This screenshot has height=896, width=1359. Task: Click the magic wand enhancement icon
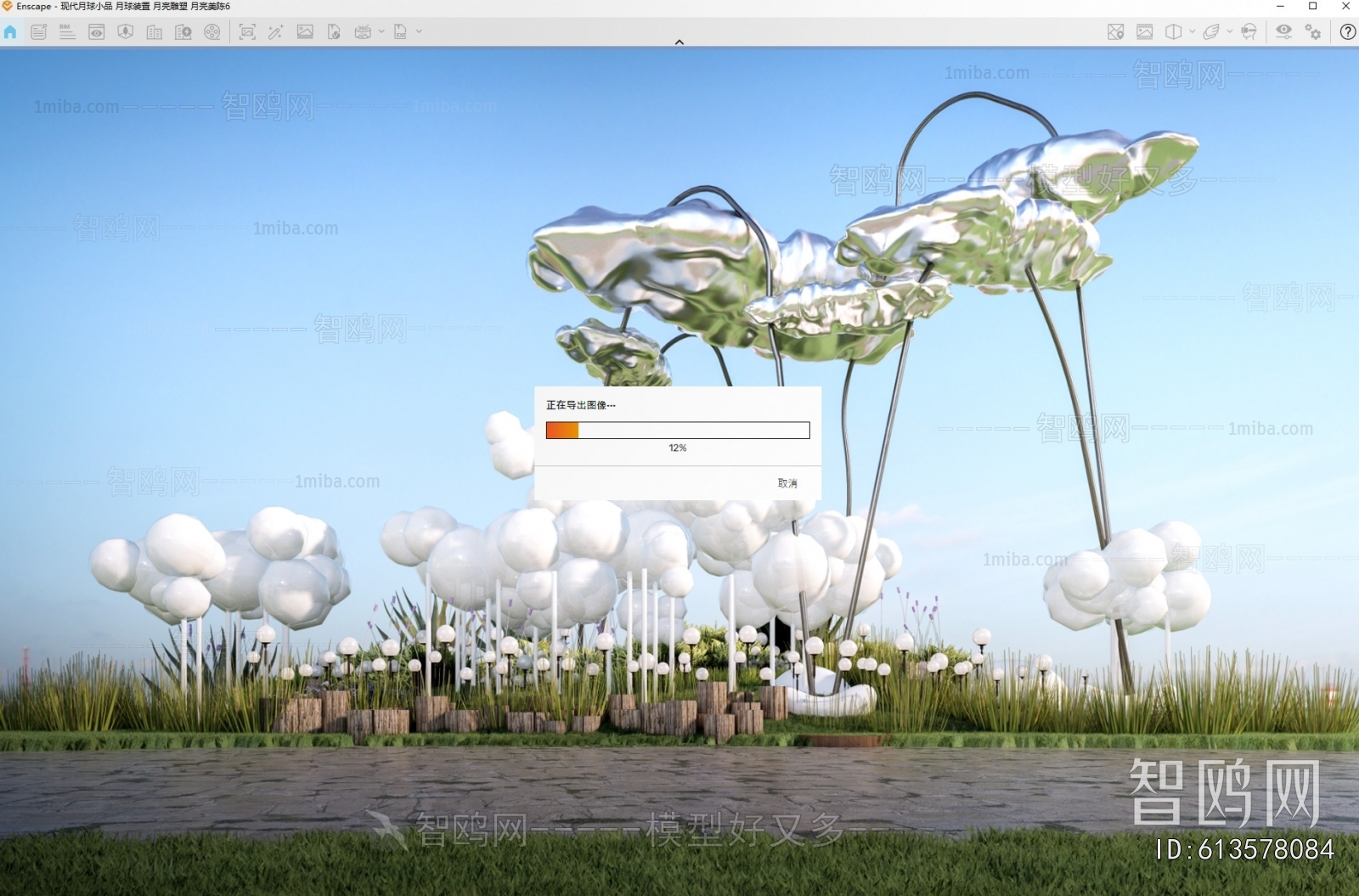point(275,32)
